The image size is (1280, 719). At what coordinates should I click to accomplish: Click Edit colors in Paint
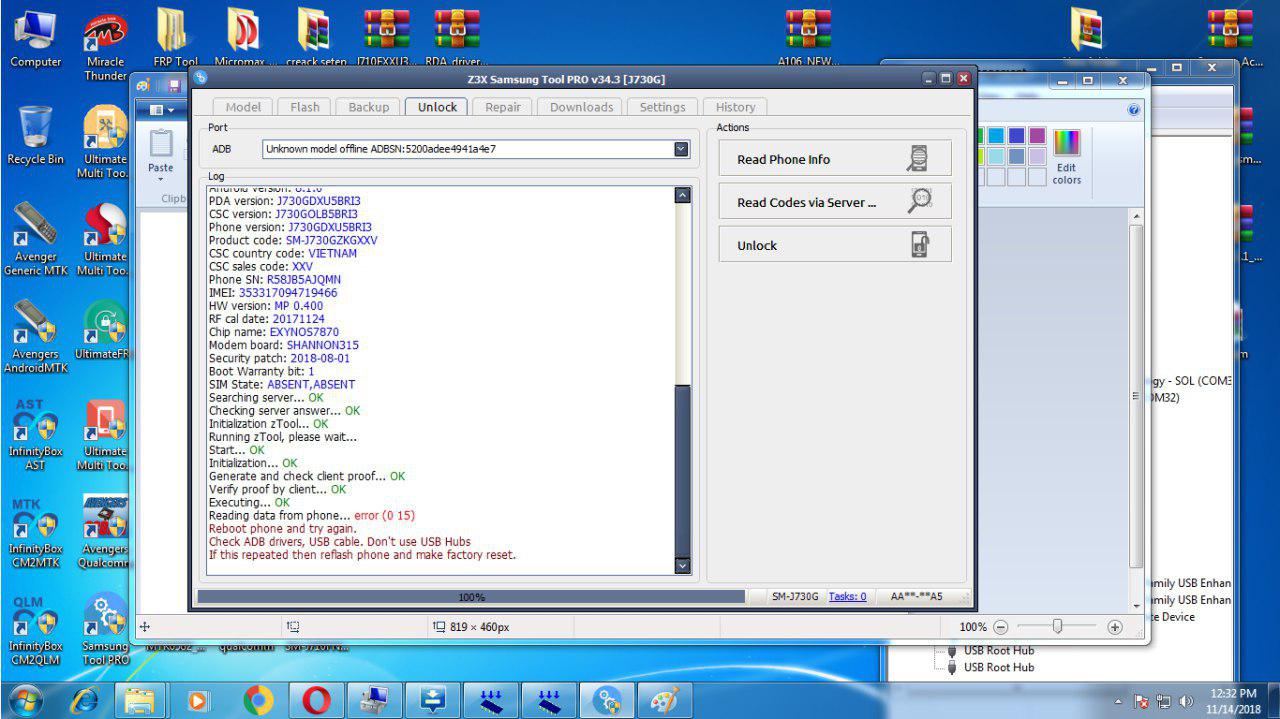[1067, 156]
